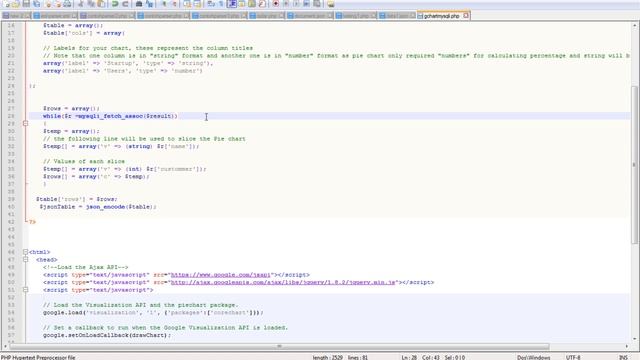Click the Save recorded macro icon
The image size is (640, 360).
[316, 4]
